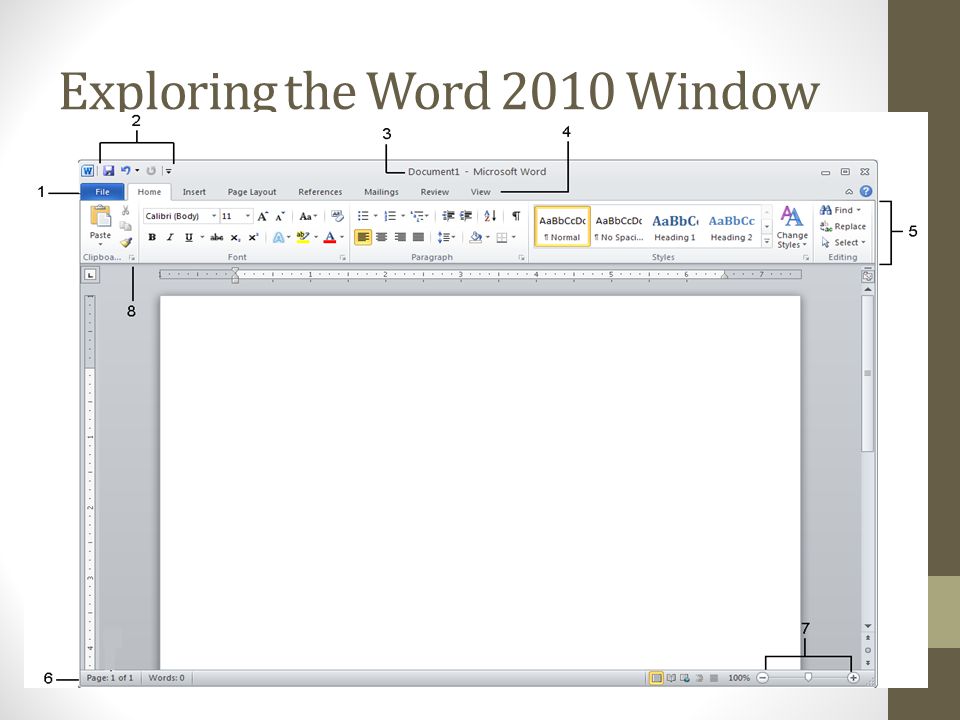This screenshot has width=960, height=720.
Task: Switch to the Mailings tab
Action: point(381,192)
